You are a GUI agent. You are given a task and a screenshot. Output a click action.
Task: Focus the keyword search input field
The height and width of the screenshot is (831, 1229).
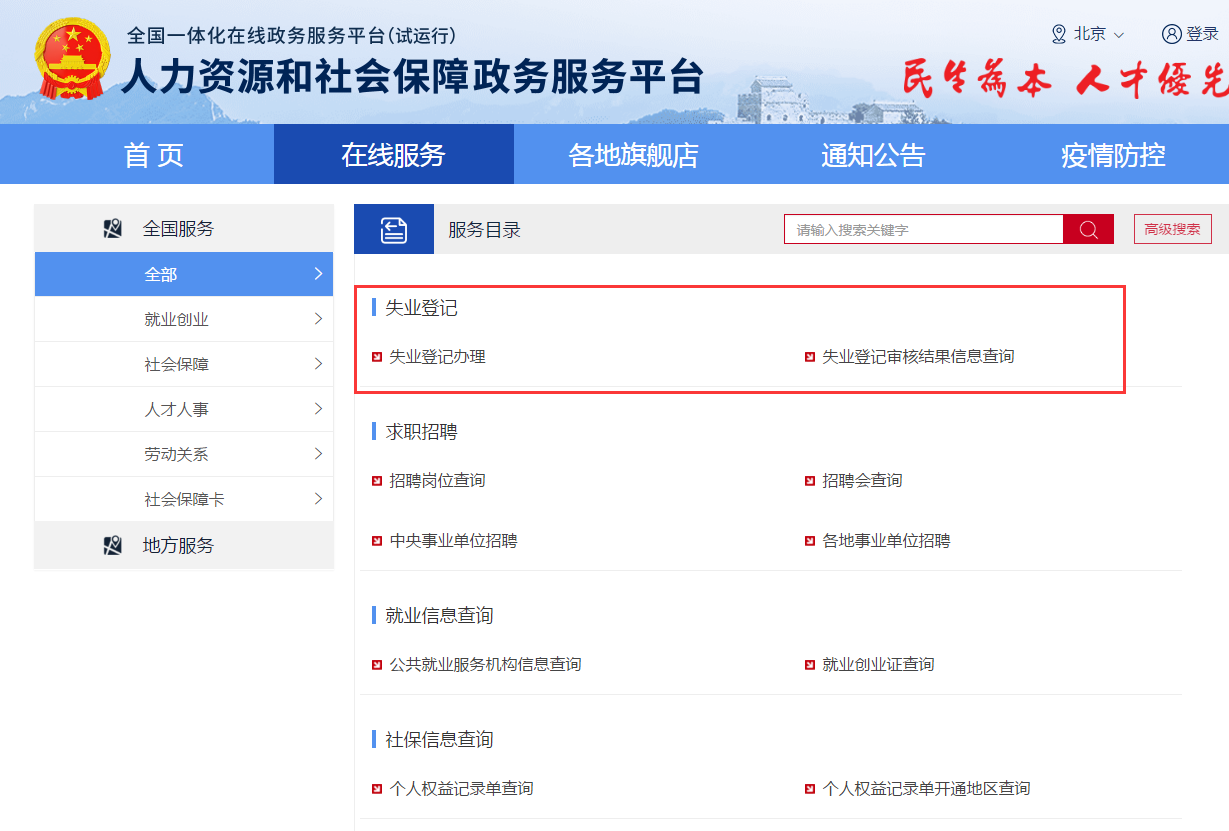click(923, 230)
